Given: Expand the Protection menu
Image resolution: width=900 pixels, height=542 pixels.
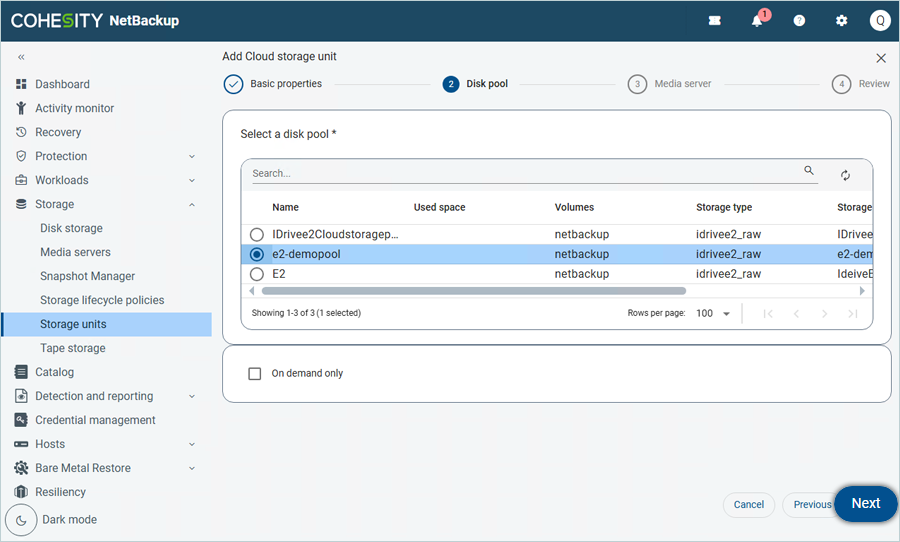Looking at the screenshot, I should (61, 156).
